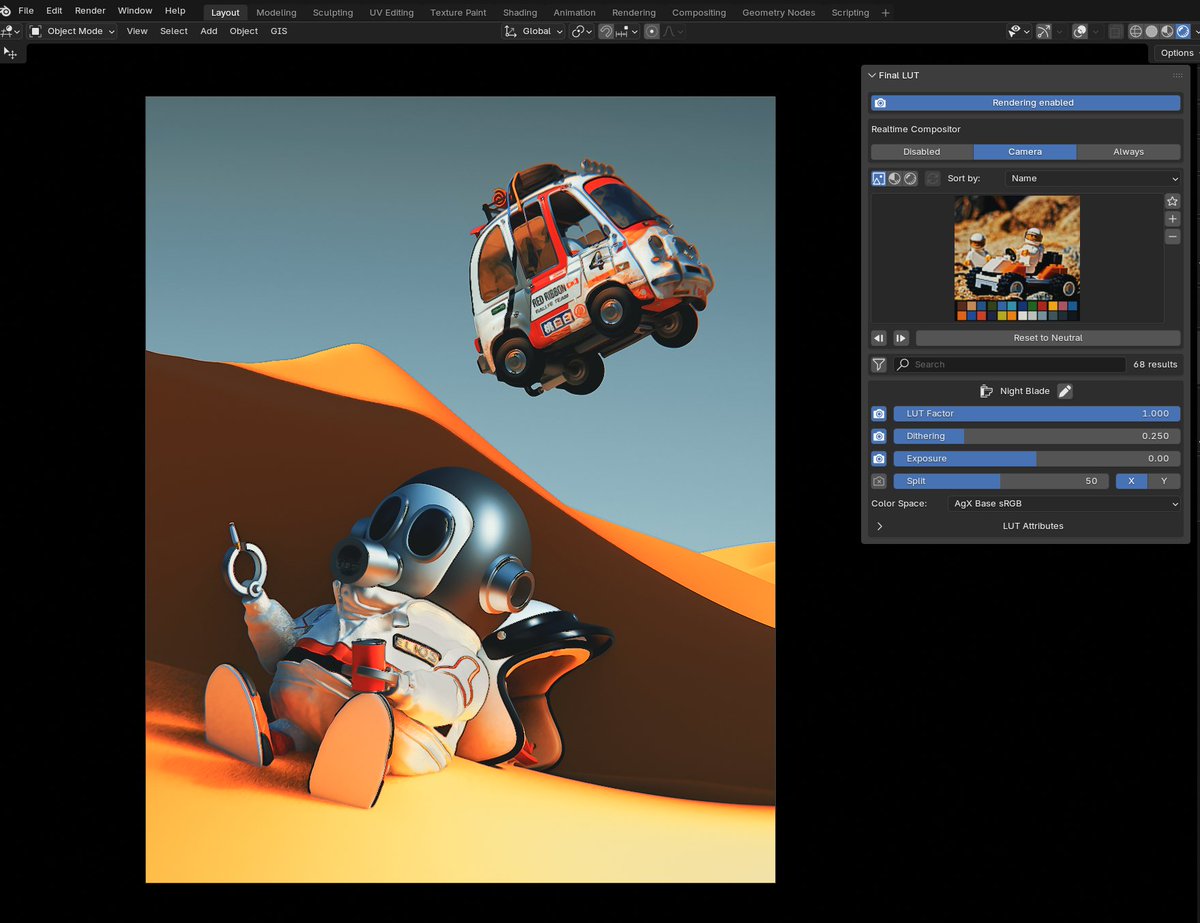Click the image thumbnail view icon
Screen dimensions: 1200x923
click(x=879, y=178)
